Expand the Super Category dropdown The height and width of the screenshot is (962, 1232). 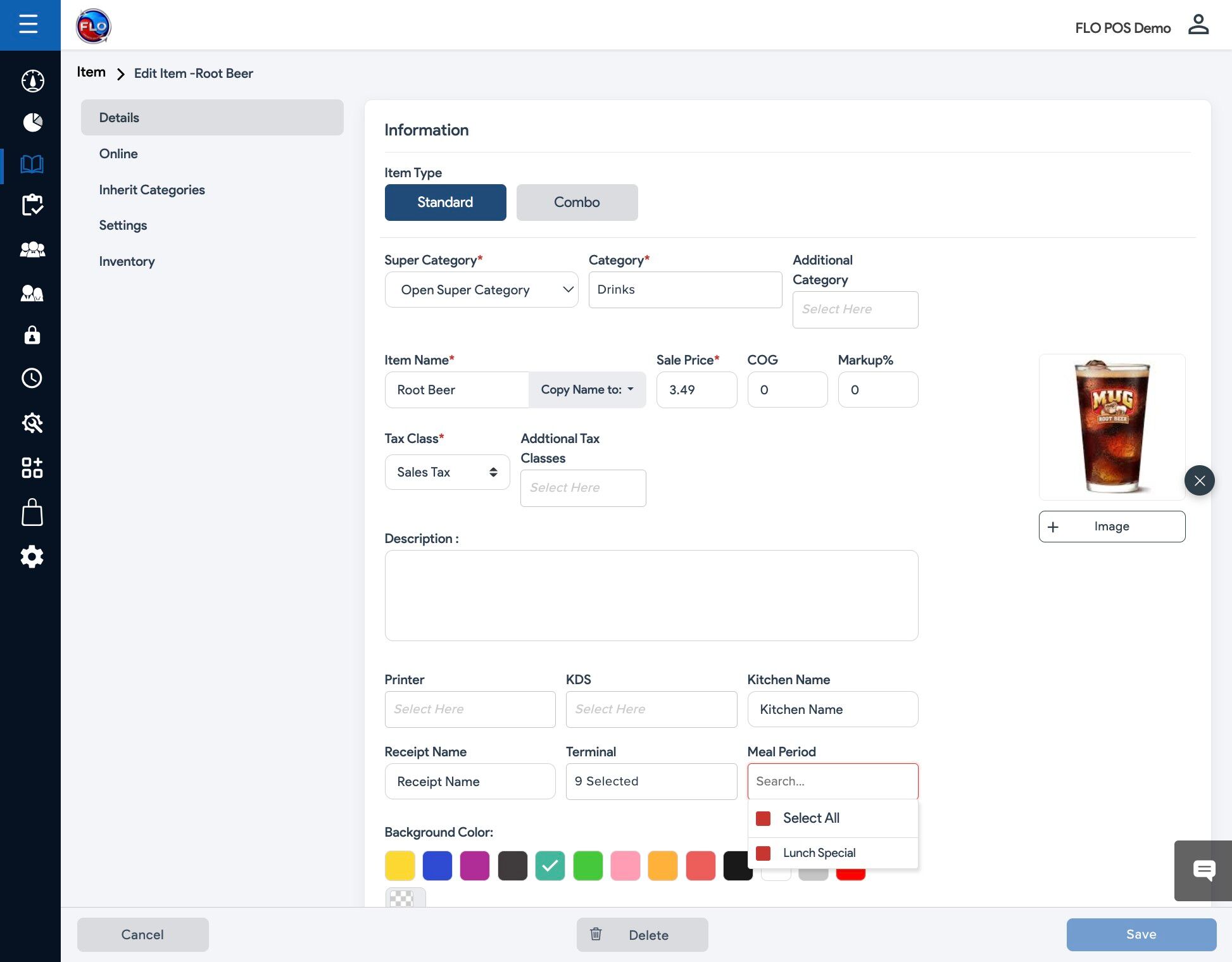pos(481,290)
